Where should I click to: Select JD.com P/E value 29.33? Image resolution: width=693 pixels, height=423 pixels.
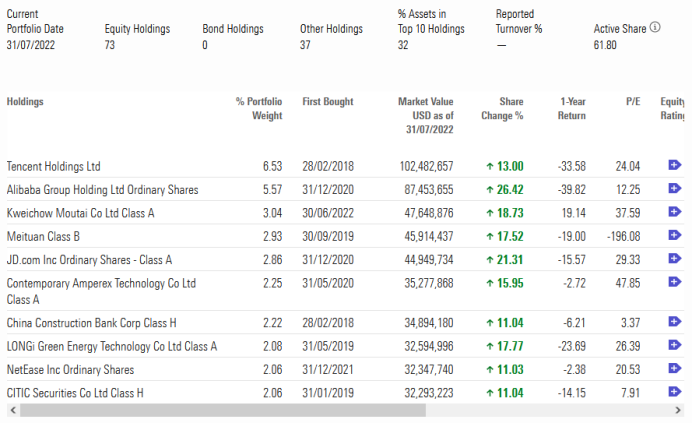[628, 260]
